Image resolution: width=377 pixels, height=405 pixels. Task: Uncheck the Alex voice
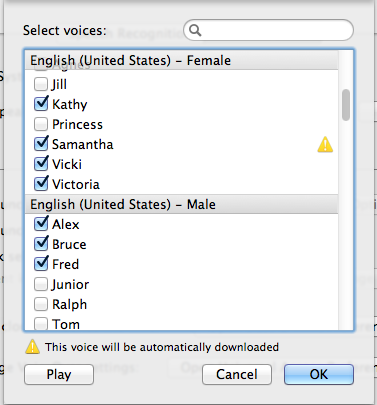coord(41,224)
